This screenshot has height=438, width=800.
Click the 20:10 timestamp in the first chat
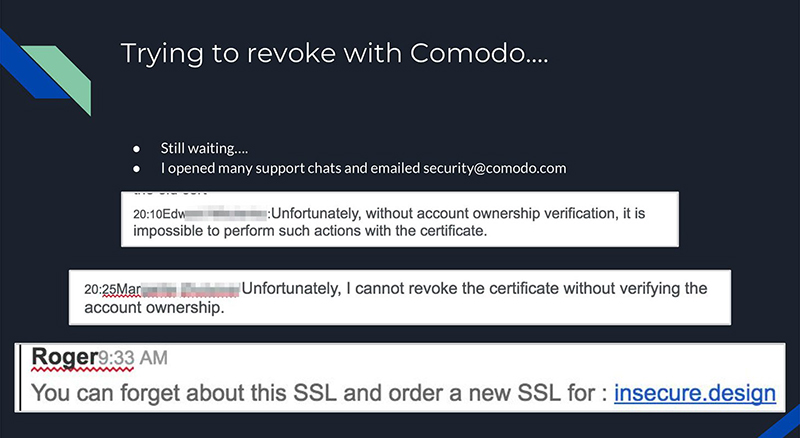(147, 214)
